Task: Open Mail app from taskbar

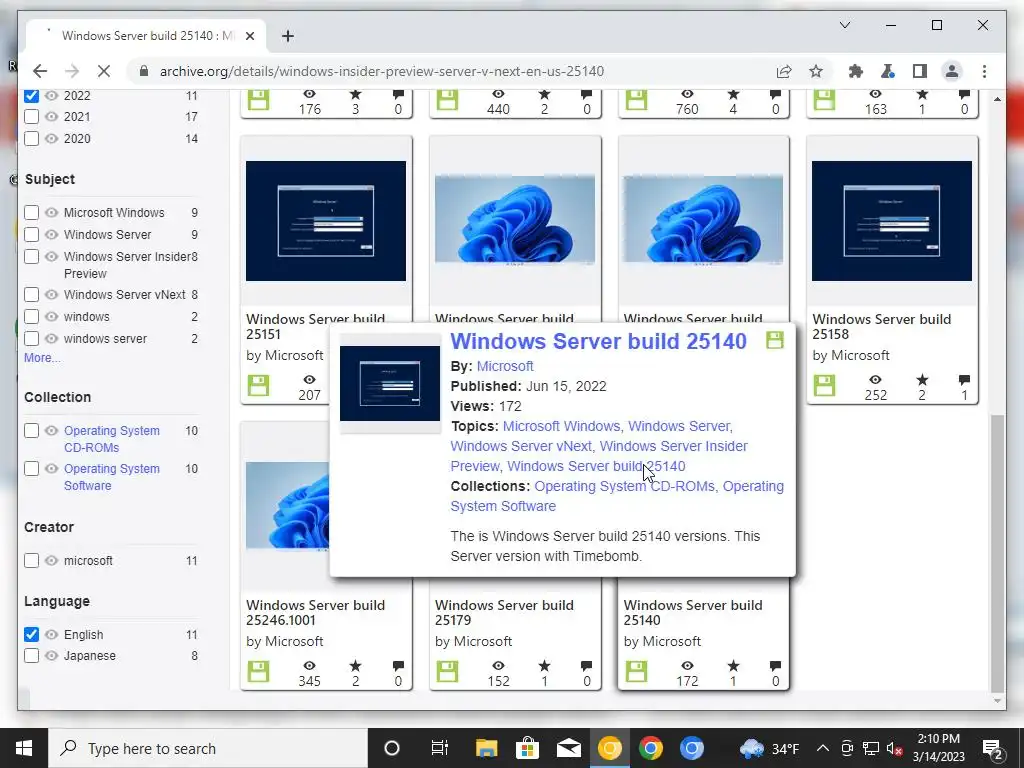Action: coord(569,748)
